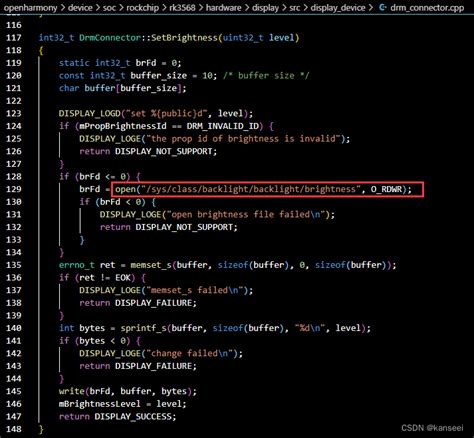Click 'return DISPLAY_NOT_SUPPORT;' on line 126
The height and width of the screenshot is (438, 474).
[x=148, y=151]
